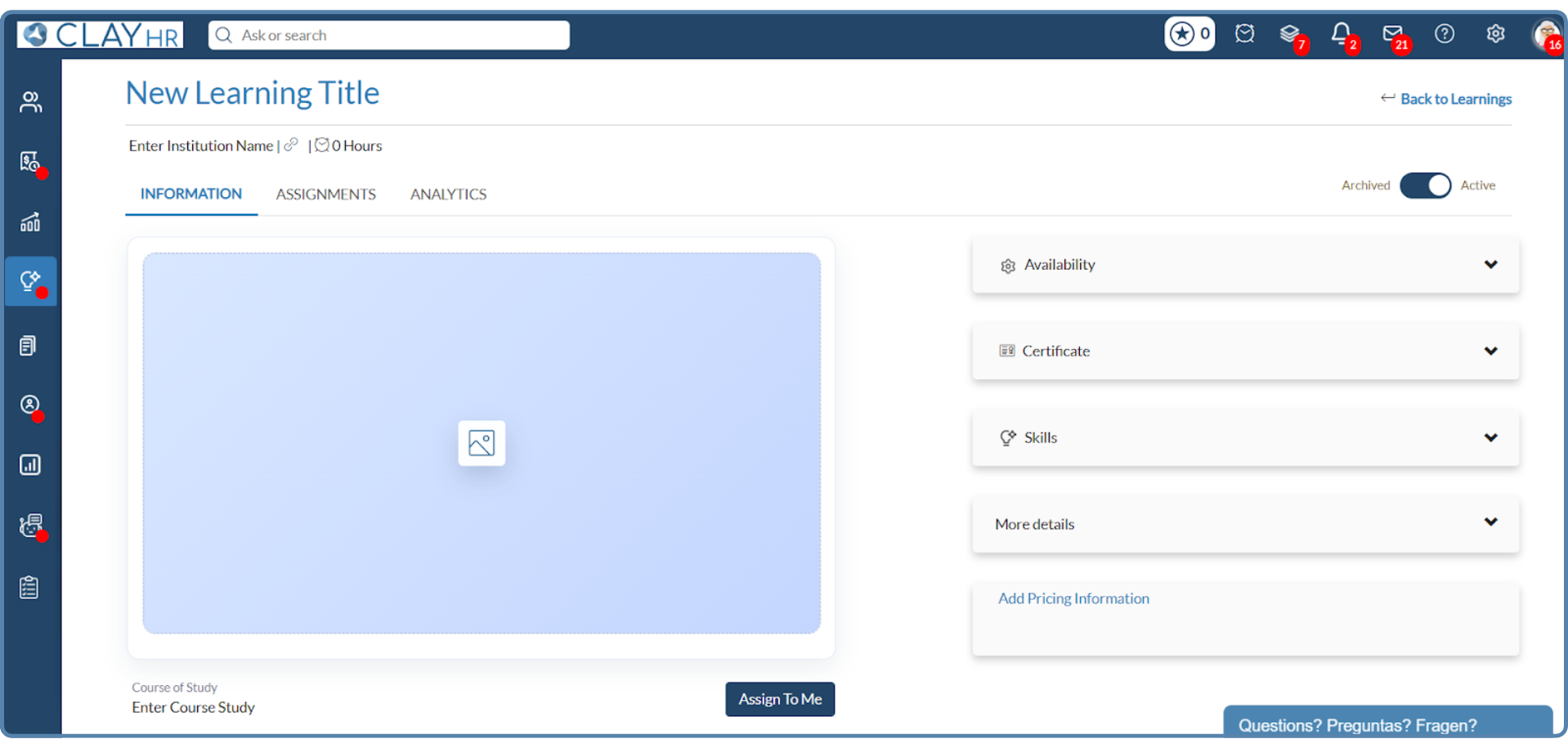This screenshot has width=1568, height=748.
Task: Open the user circle sidebar icon
Action: (x=30, y=405)
